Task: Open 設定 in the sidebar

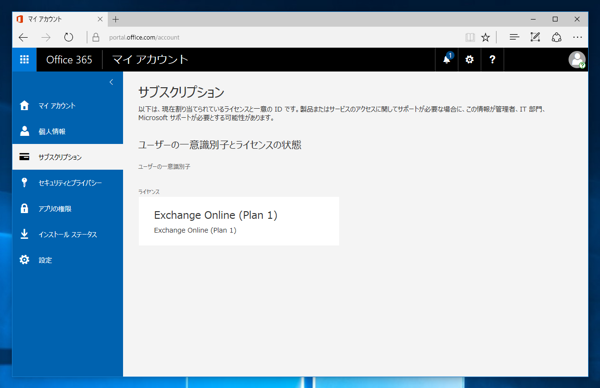Action: click(67, 260)
